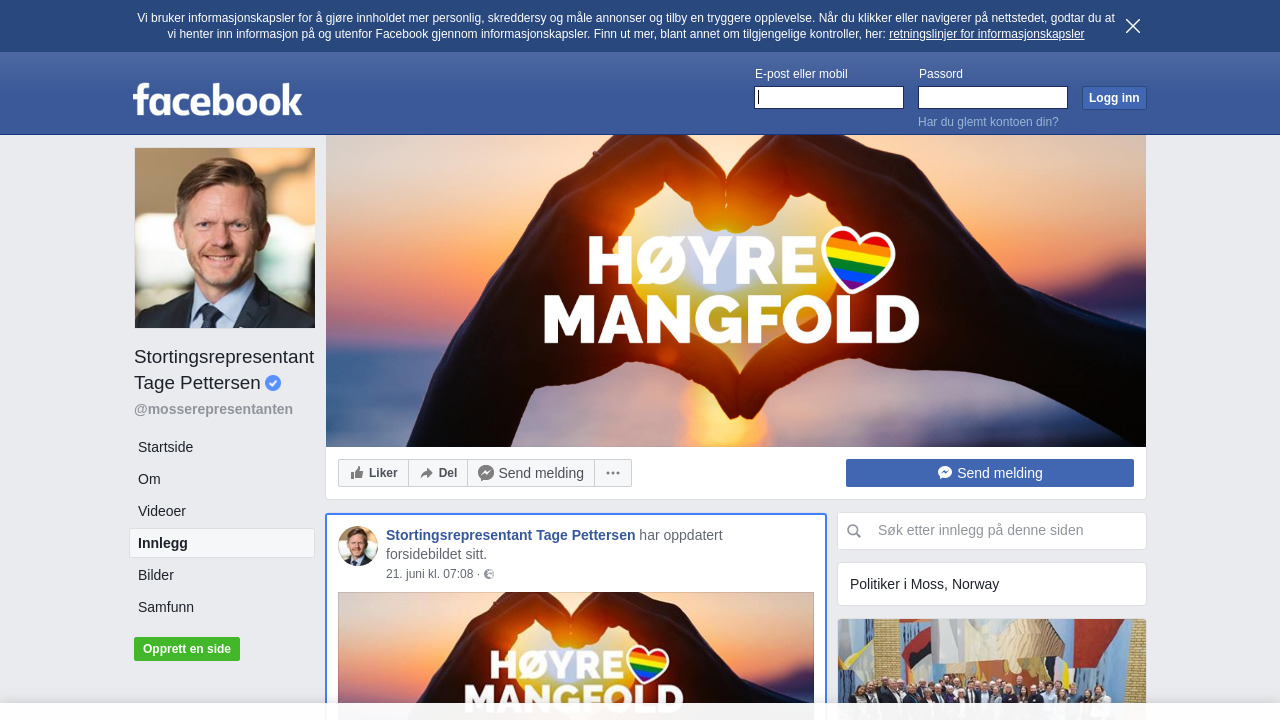Select the Bilder tab
This screenshot has height=720, width=1280.
coord(156,575)
